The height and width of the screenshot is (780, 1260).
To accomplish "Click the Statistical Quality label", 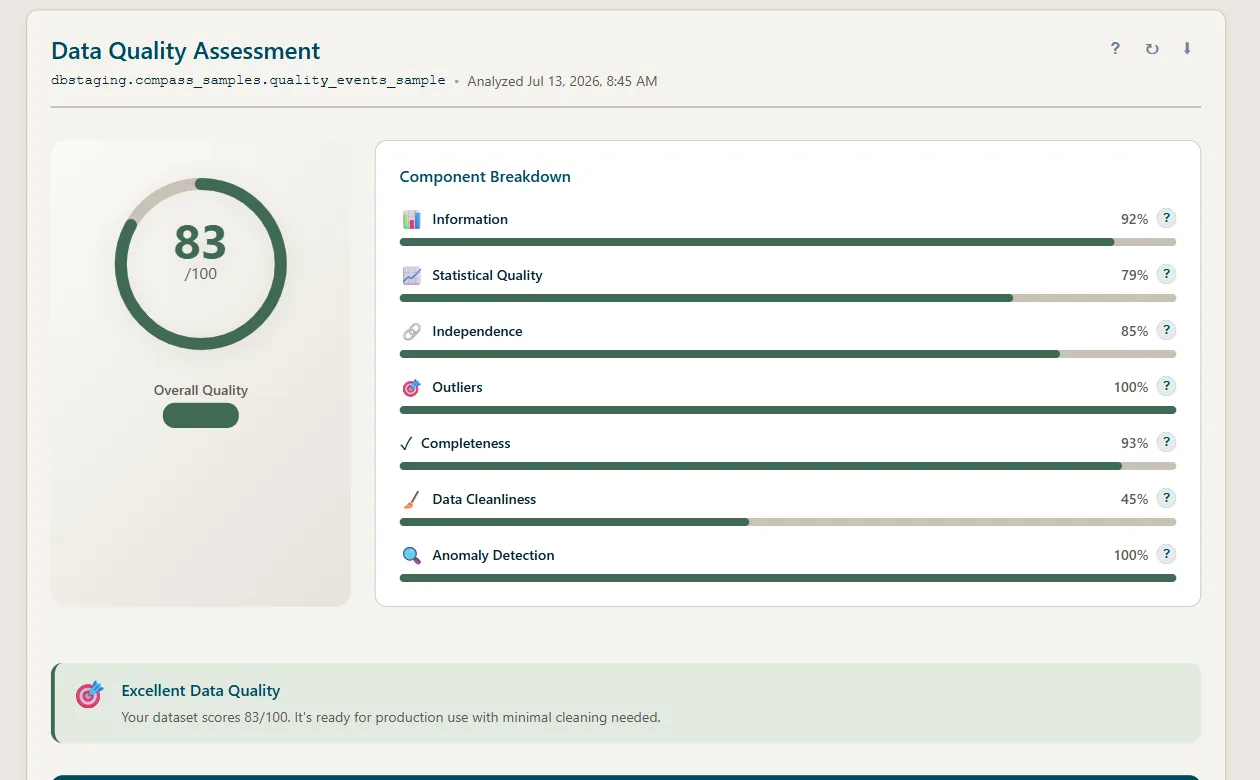I will click(487, 275).
